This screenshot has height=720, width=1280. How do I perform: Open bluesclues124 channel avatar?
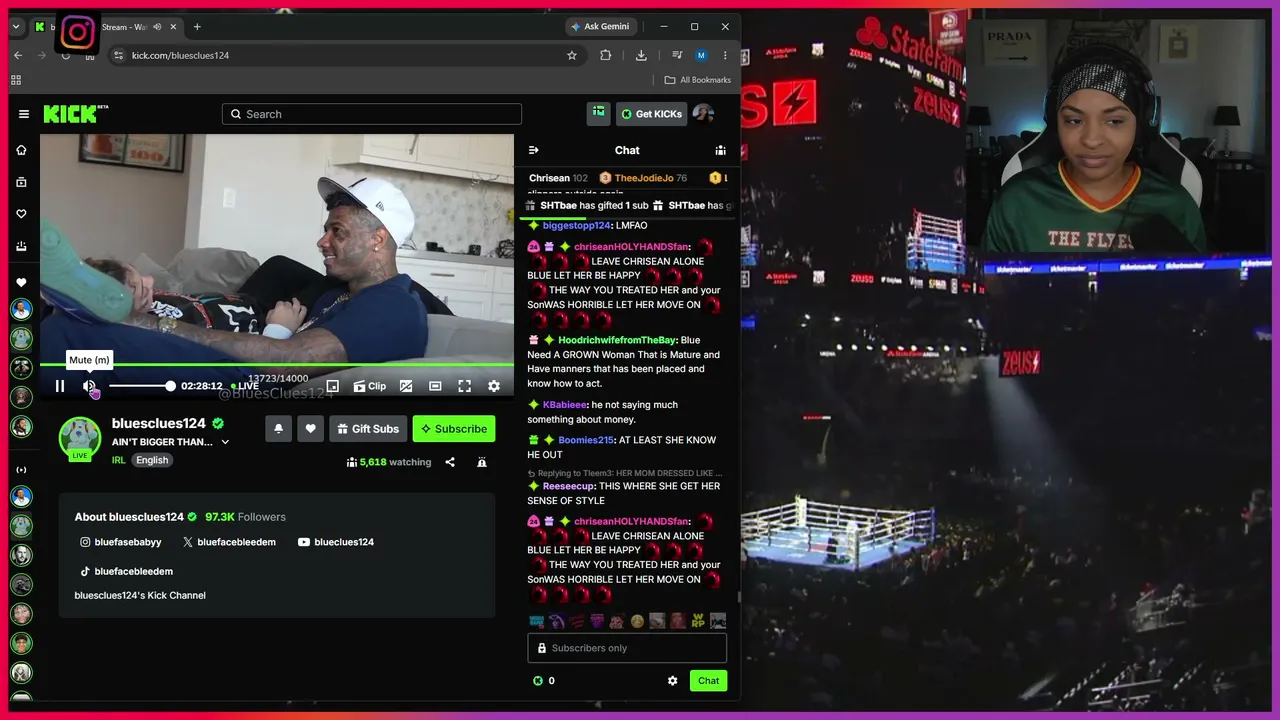pyautogui.click(x=79, y=437)
